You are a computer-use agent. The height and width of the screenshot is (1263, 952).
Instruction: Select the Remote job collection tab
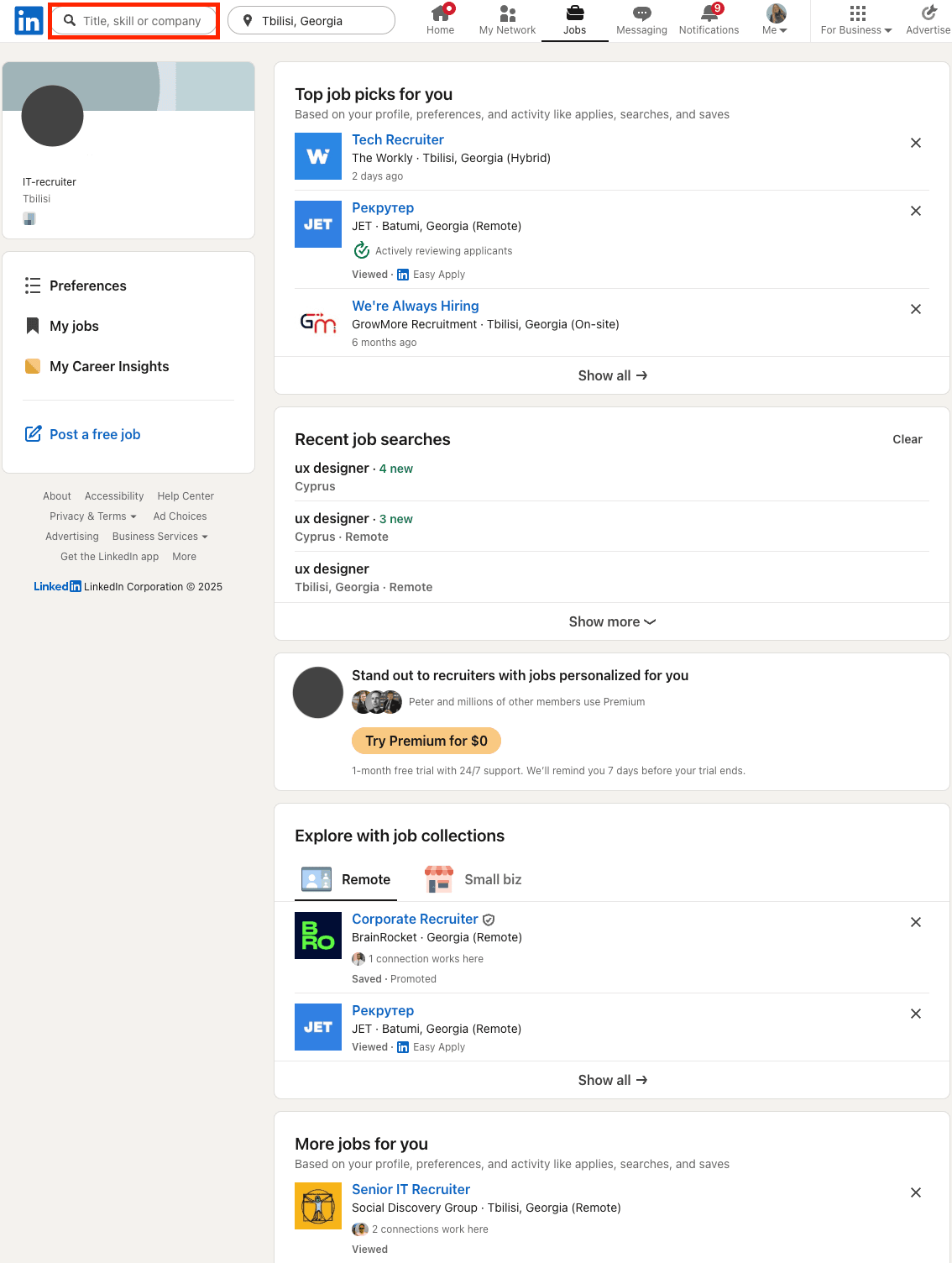(346, 879)
